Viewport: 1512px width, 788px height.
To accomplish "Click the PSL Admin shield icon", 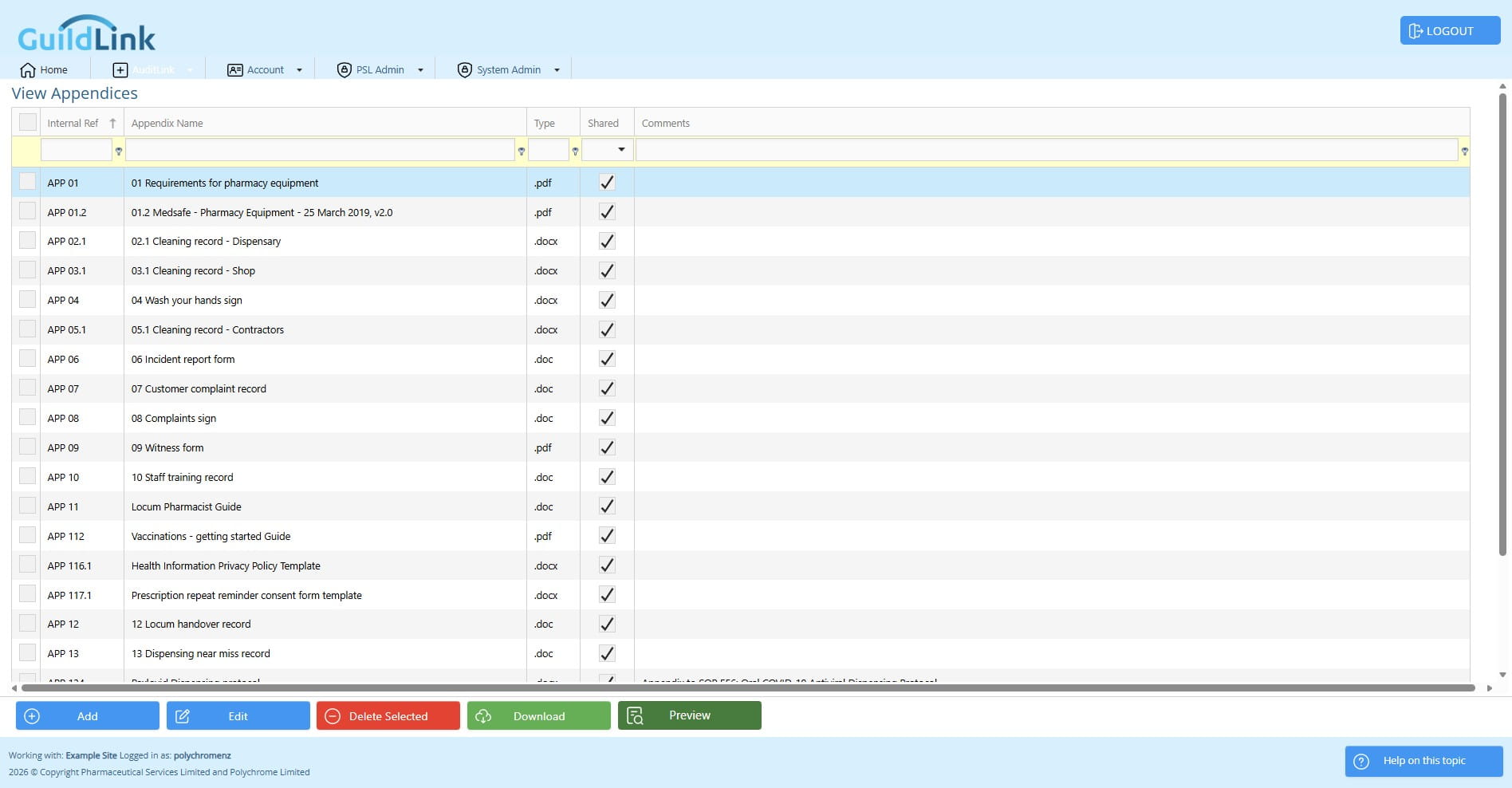I will (345, 70).
